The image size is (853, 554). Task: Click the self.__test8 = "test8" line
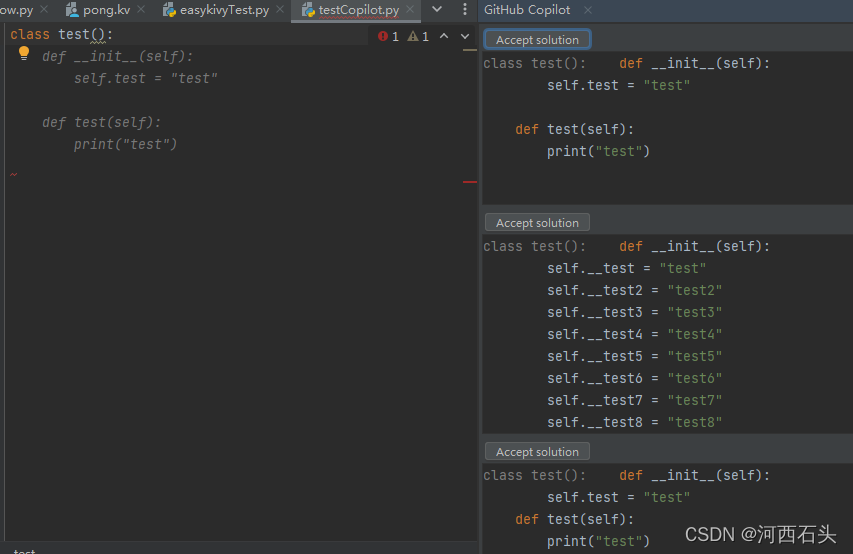coord(634,422)
